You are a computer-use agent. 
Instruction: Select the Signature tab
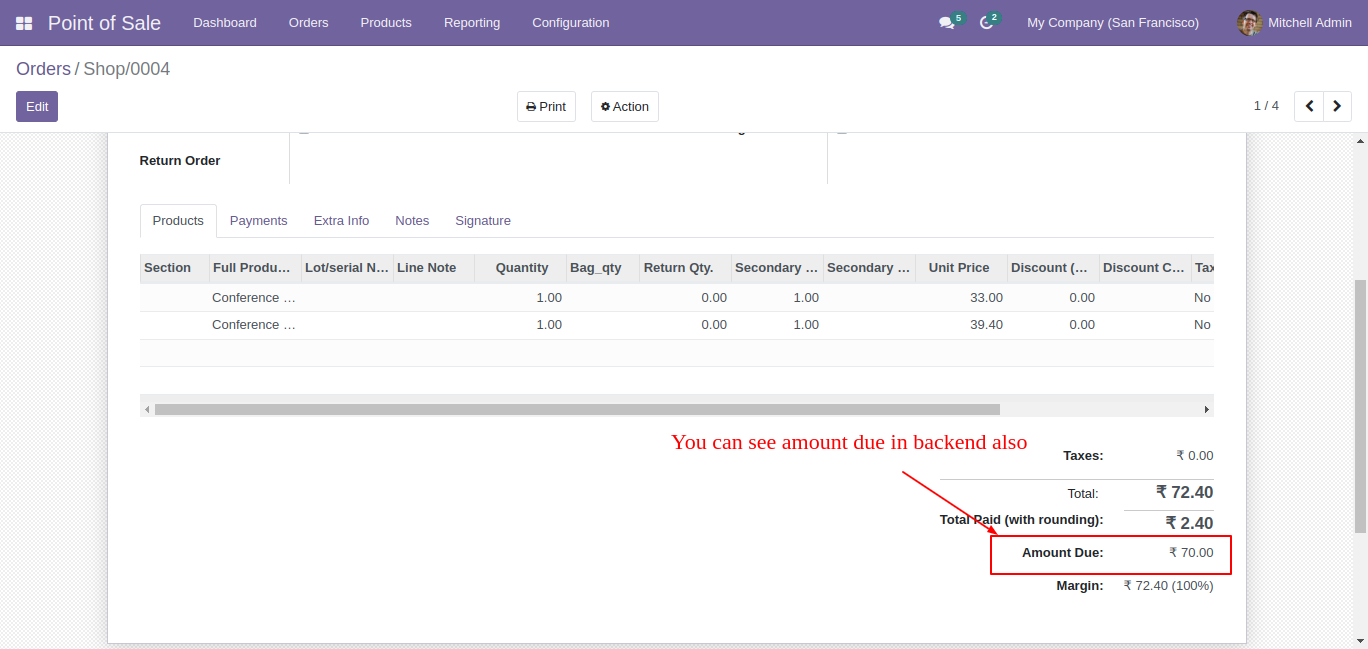[x=482, y=221]
